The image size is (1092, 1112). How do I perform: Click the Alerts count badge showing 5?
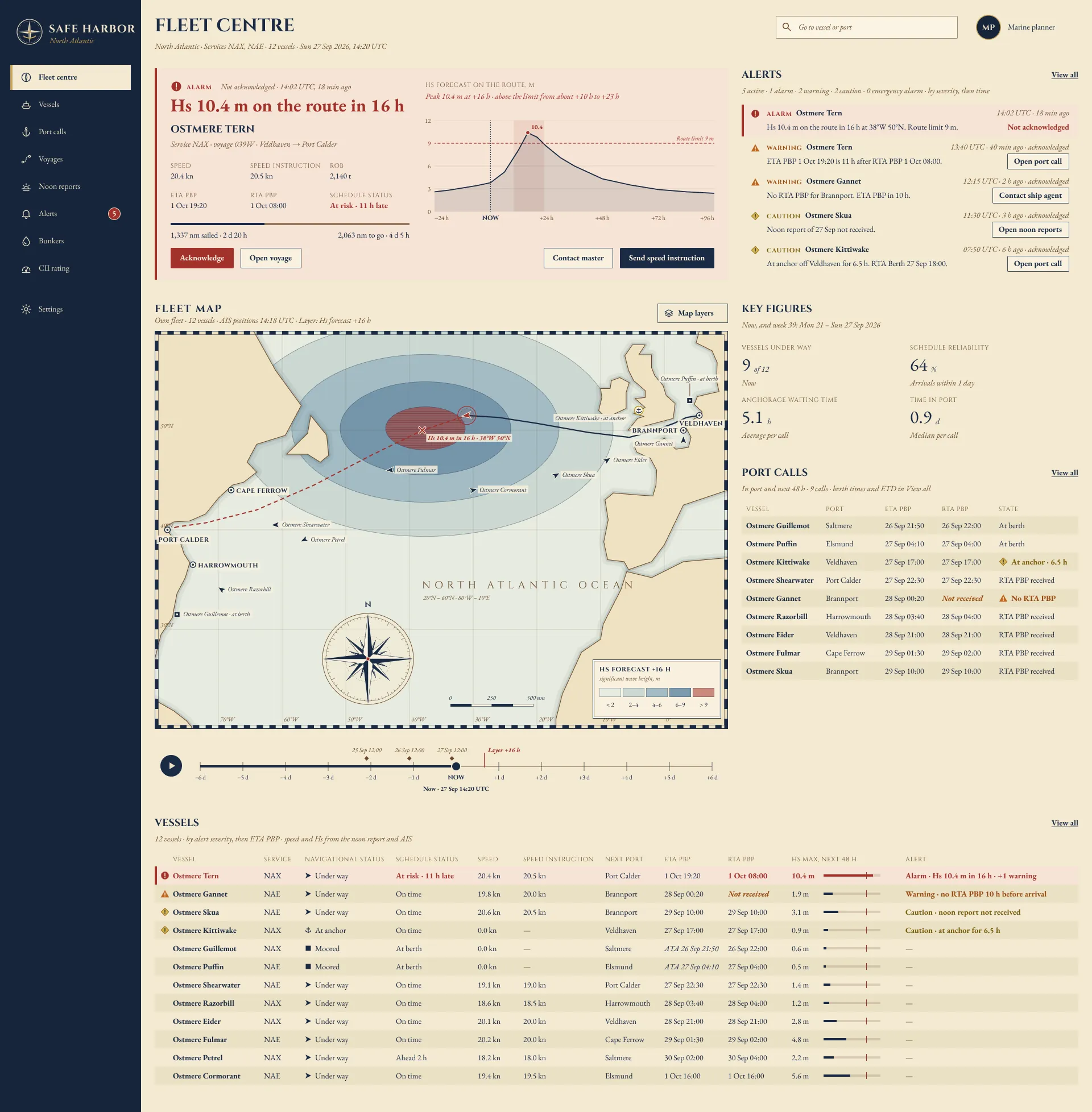(114, 214)
